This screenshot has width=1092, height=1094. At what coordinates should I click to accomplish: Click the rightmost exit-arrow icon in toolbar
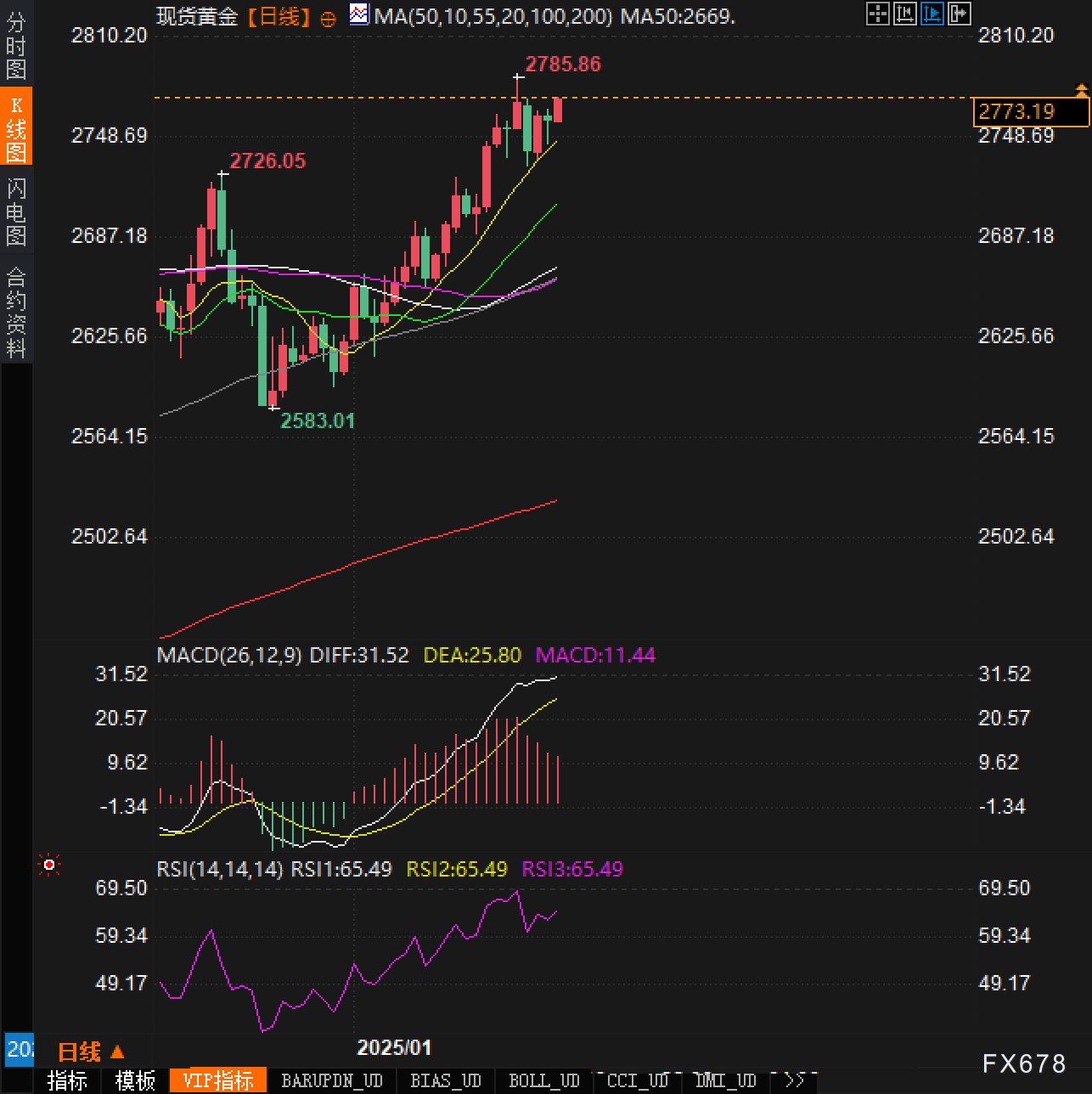[x=959, y=14]
